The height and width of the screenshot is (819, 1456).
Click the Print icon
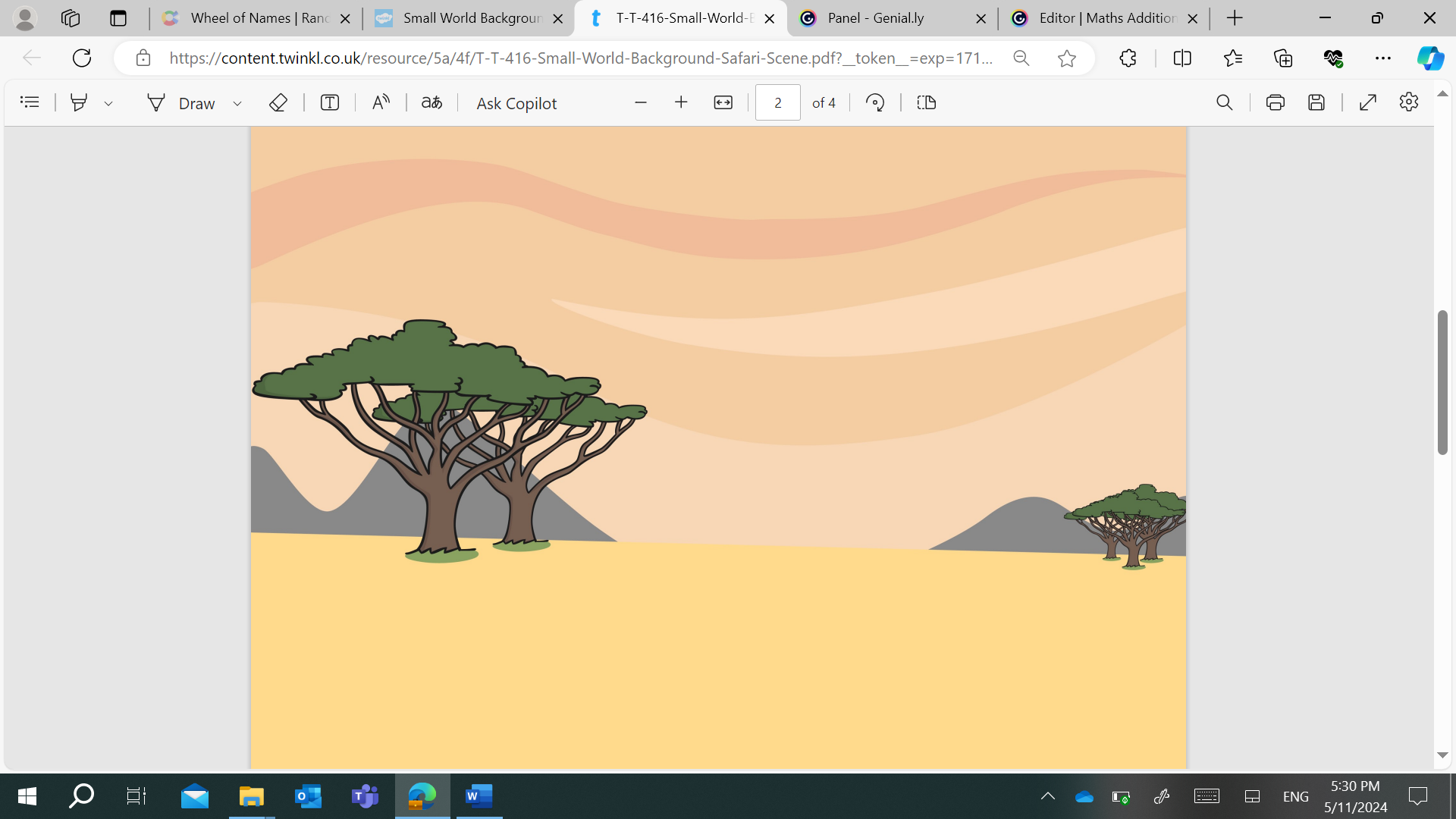point(1275,102)
